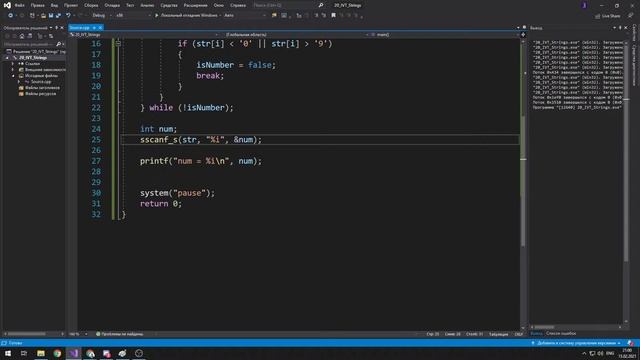Screen dimensions: 640x360
Task: Open the editor tab list dropdown arrow
Action: [518, 27]
